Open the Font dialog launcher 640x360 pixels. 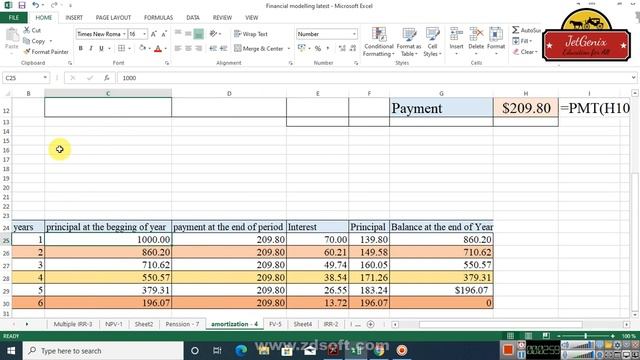click(x=167, y=63)
